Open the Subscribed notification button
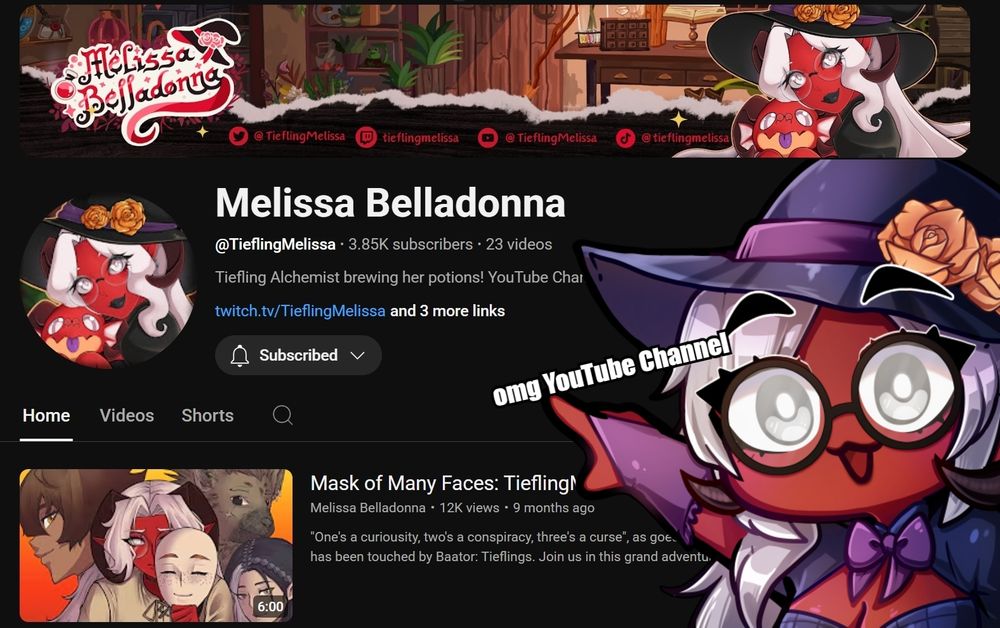This screenshot has width=1000, height=628. [x=298, y=355]
